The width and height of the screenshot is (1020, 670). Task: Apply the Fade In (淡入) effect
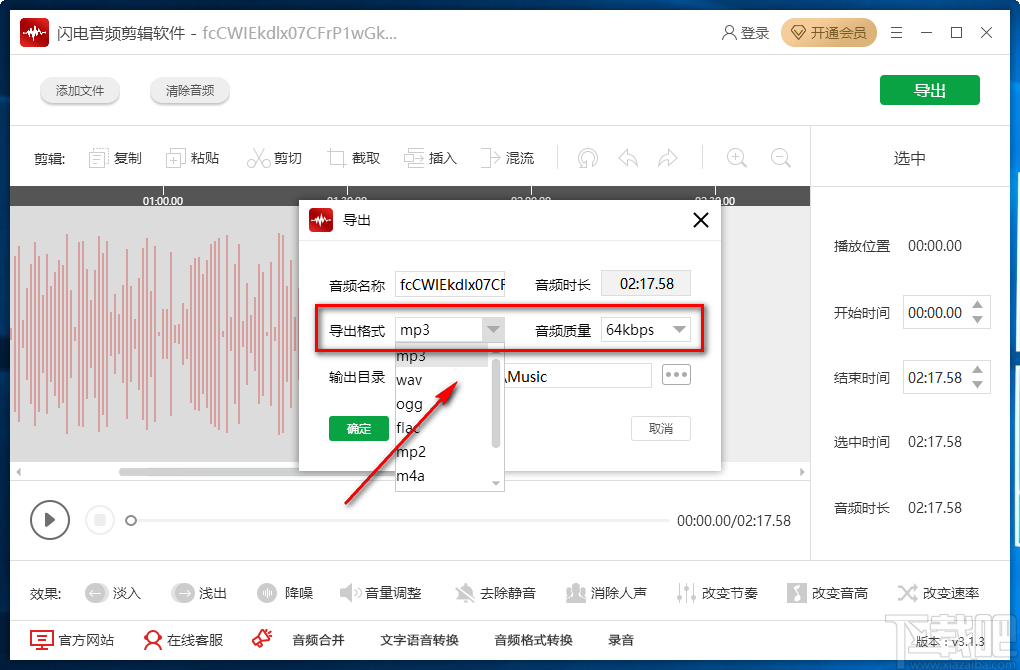[113, 593]
